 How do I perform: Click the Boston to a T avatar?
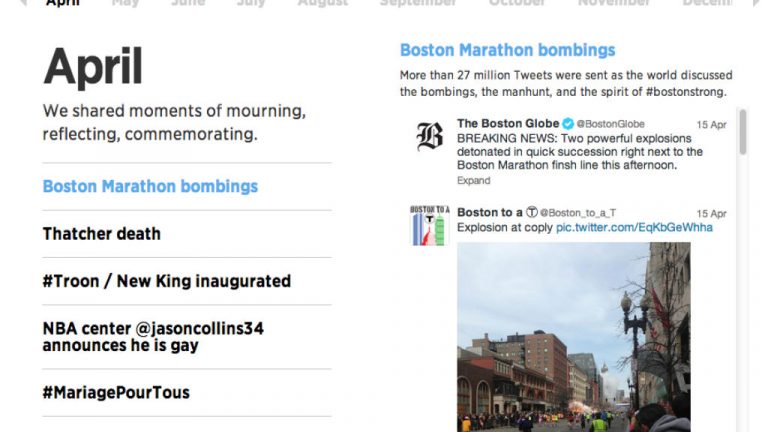click(430, 225)
